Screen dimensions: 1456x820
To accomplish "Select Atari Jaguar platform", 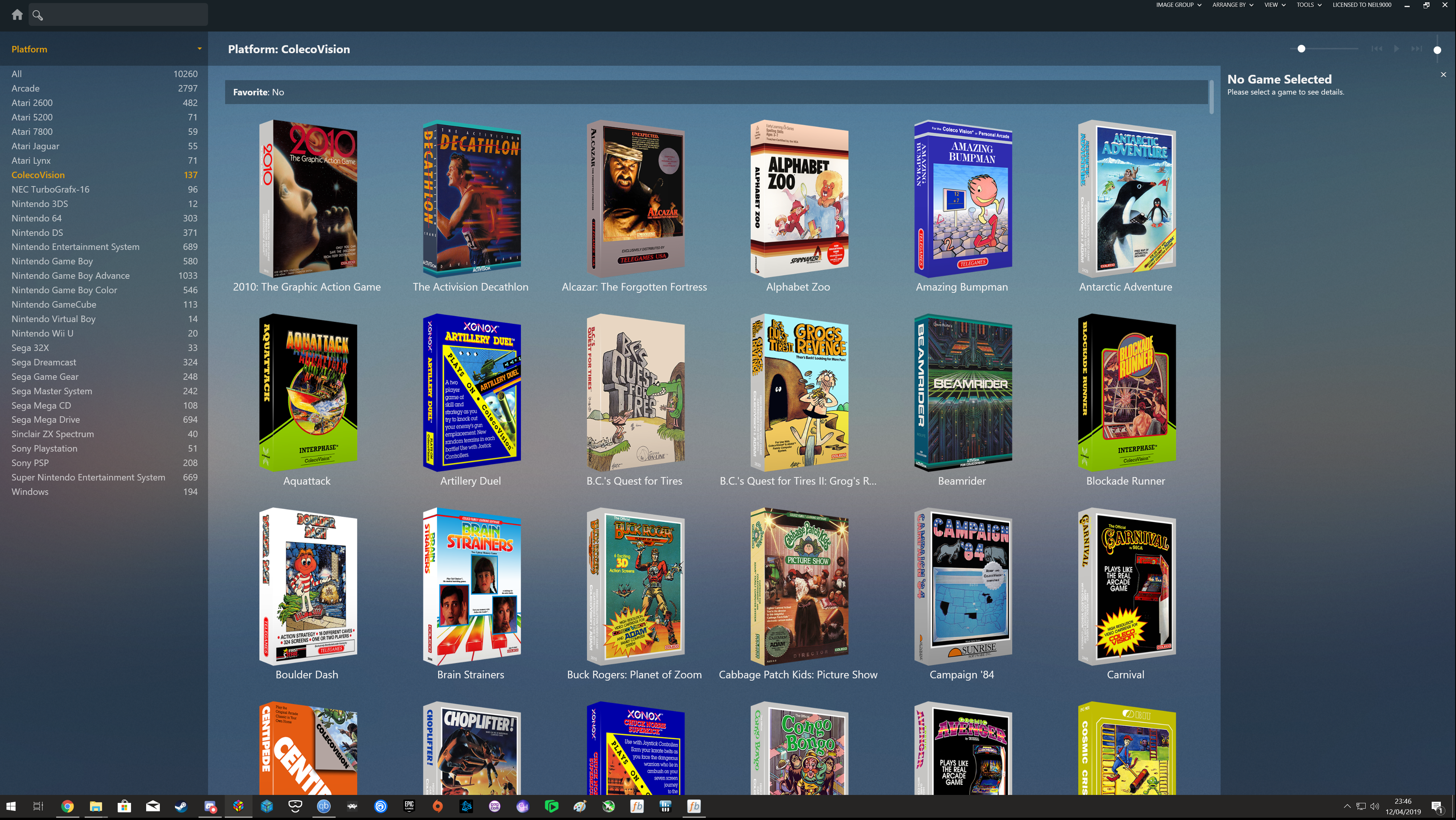I will coord(104,146).
